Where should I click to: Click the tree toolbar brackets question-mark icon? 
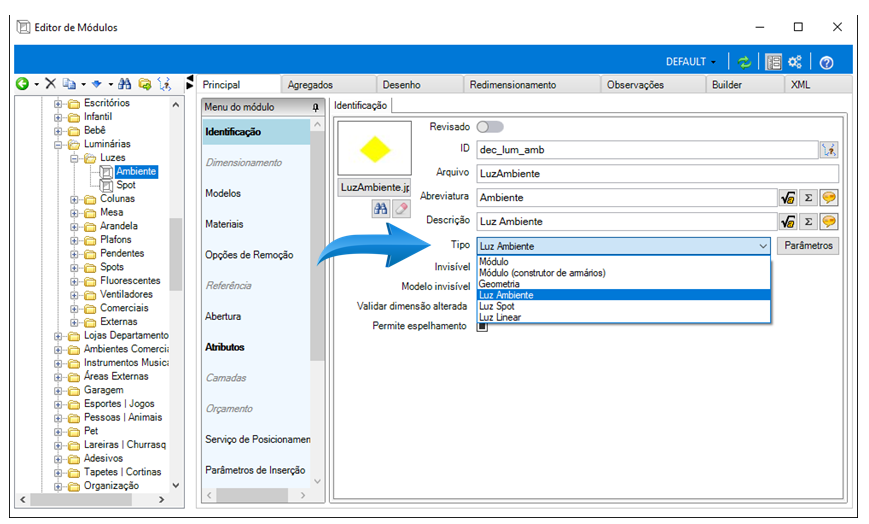pos(164,84)
